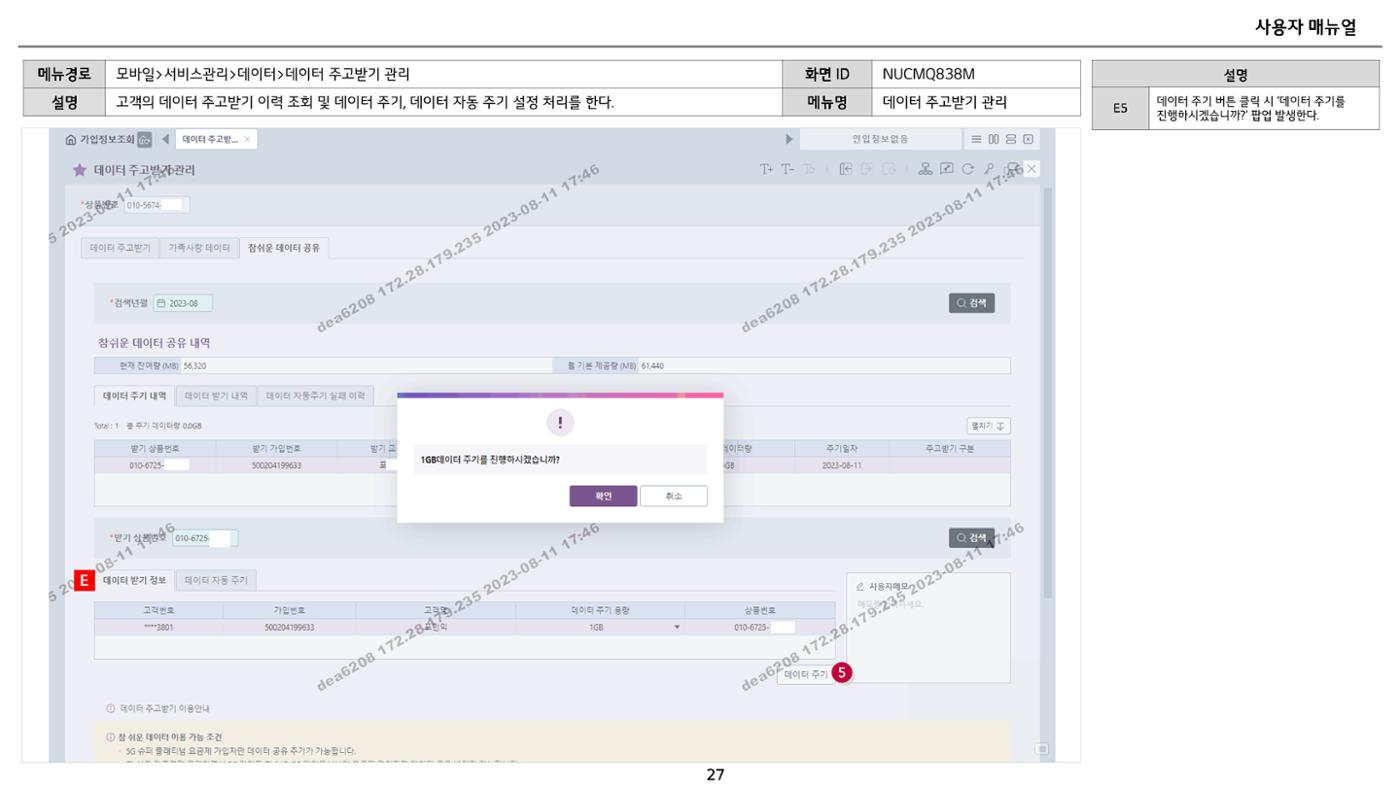The image size is (1400, 788).
Task: Click the close-all-tabs boxed X icon
Action: [x=1027, y=139]
